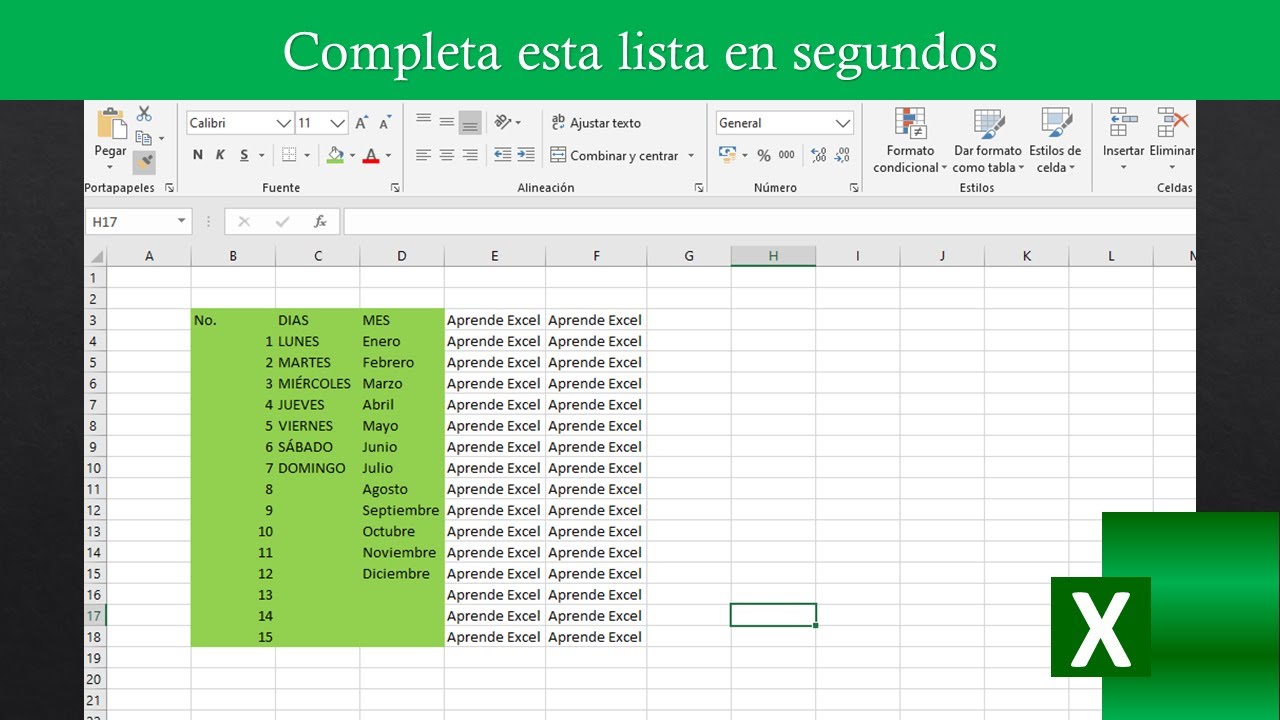Screen dimensions: 1280x720
Task: Decrease font size with the smaller A icon
Action: 386,123
